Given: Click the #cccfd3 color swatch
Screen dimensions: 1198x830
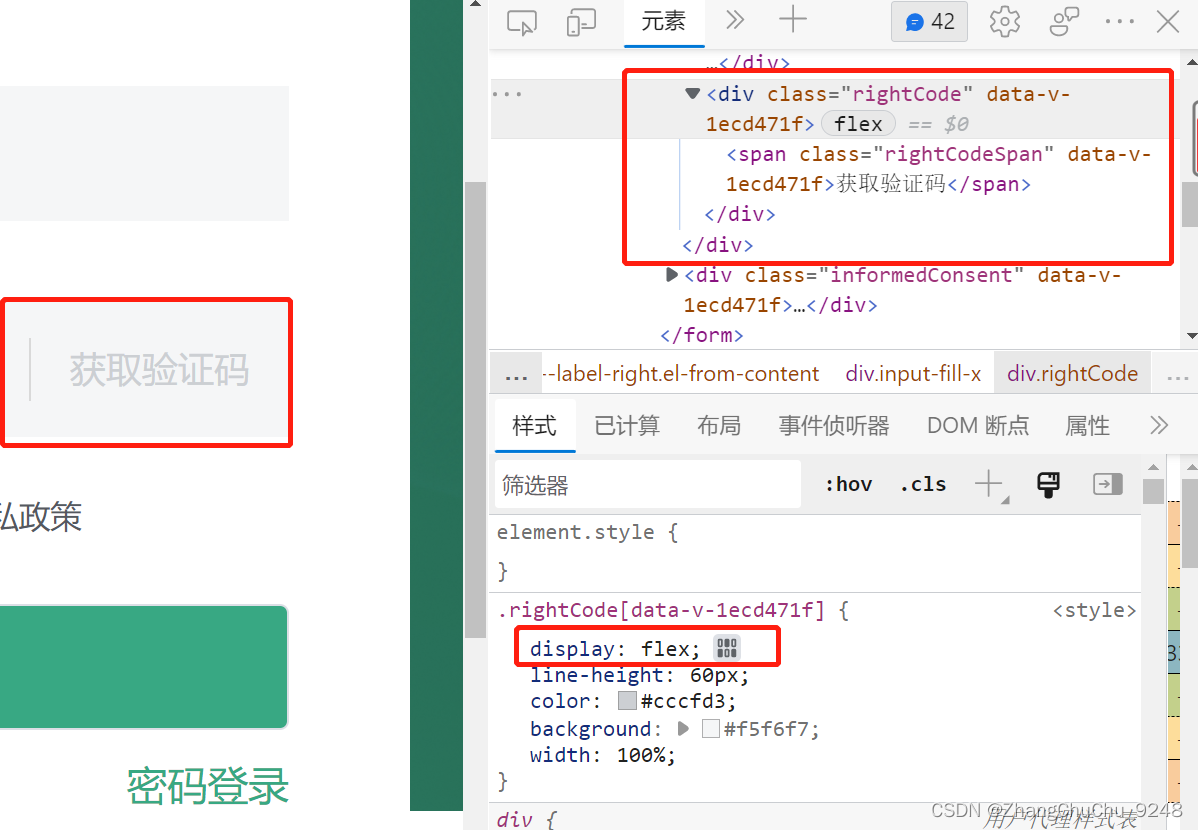Looking at the screenshot, I should click(x=628, y=701).
